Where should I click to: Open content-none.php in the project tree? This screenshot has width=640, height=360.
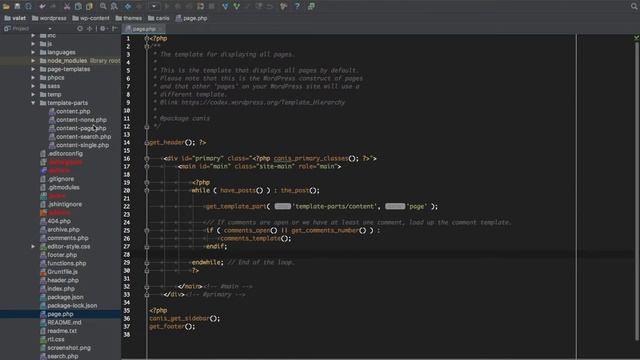[78, 120]
